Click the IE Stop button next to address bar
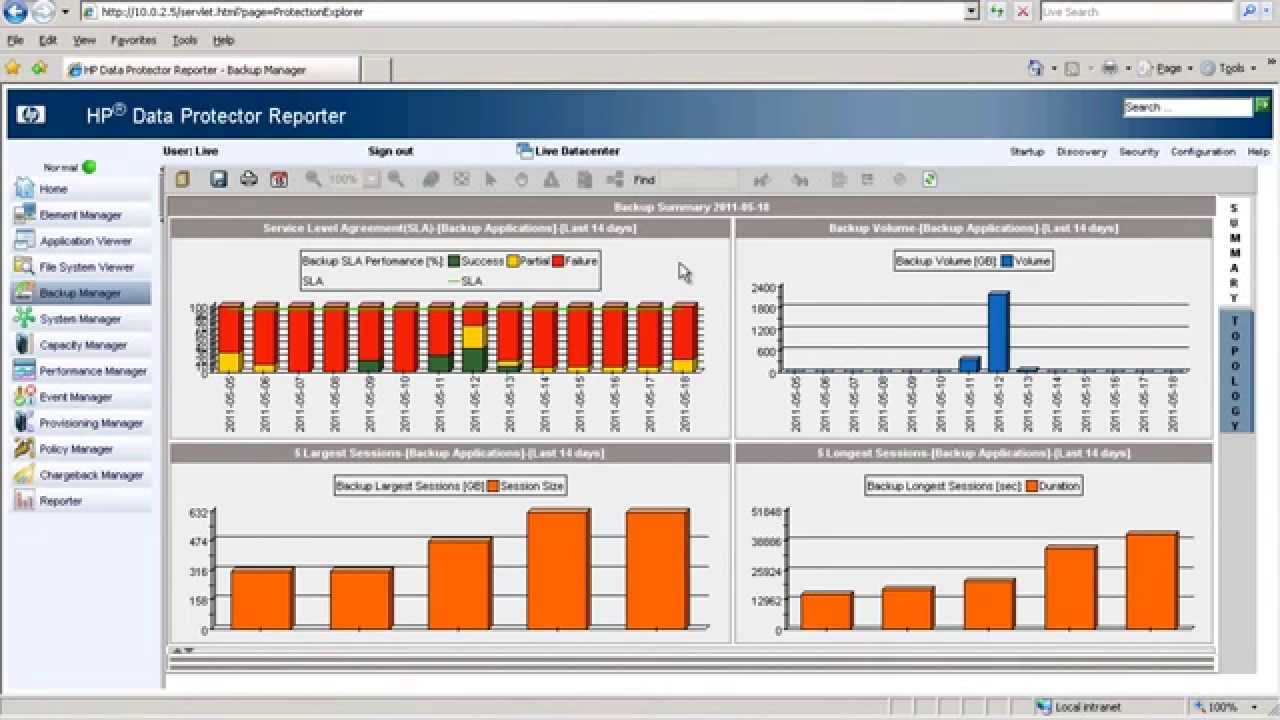The height and width of the screenshot is (720, 1280). [1022, 12]
